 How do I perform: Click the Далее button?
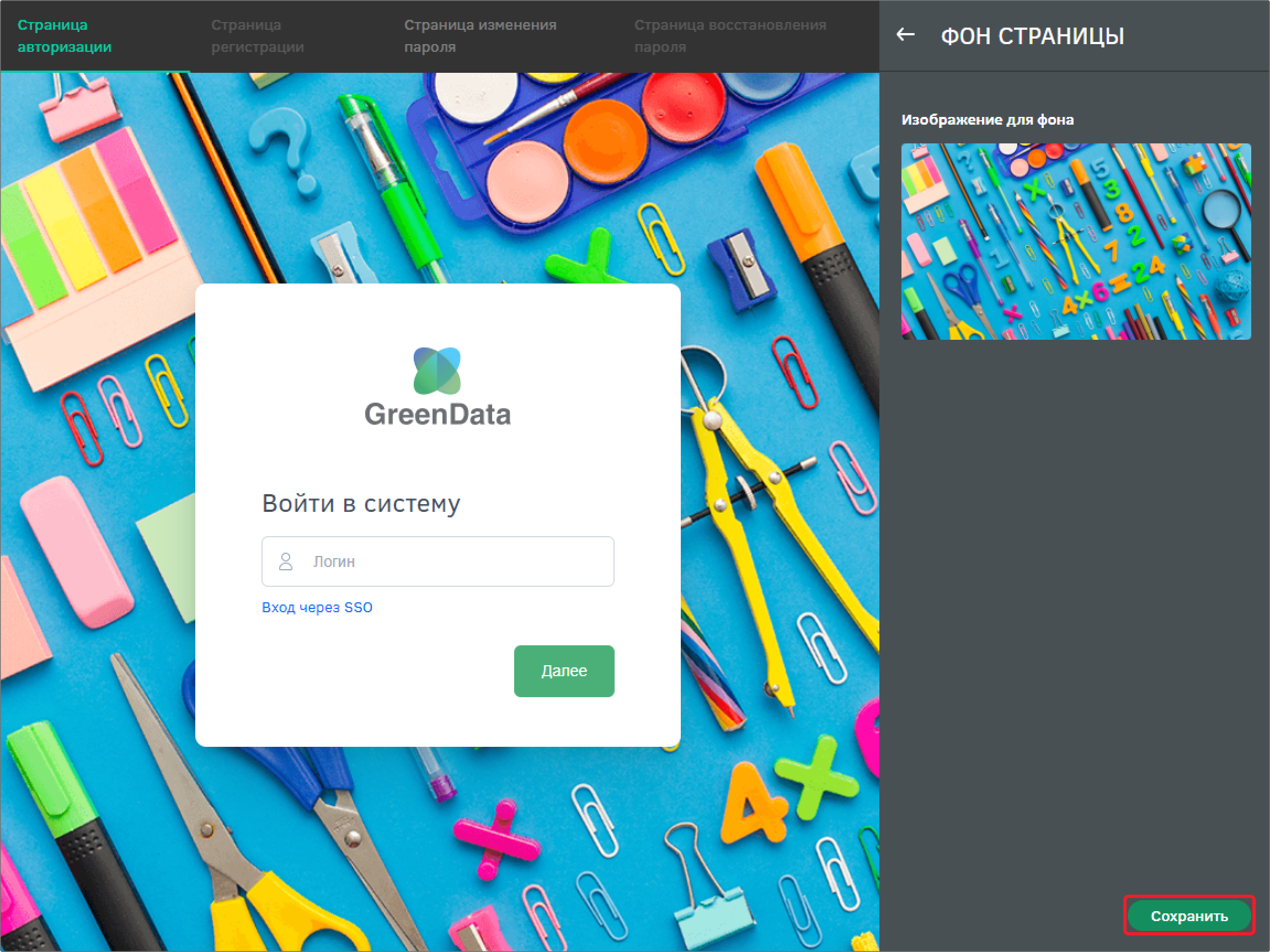(564, 671)
